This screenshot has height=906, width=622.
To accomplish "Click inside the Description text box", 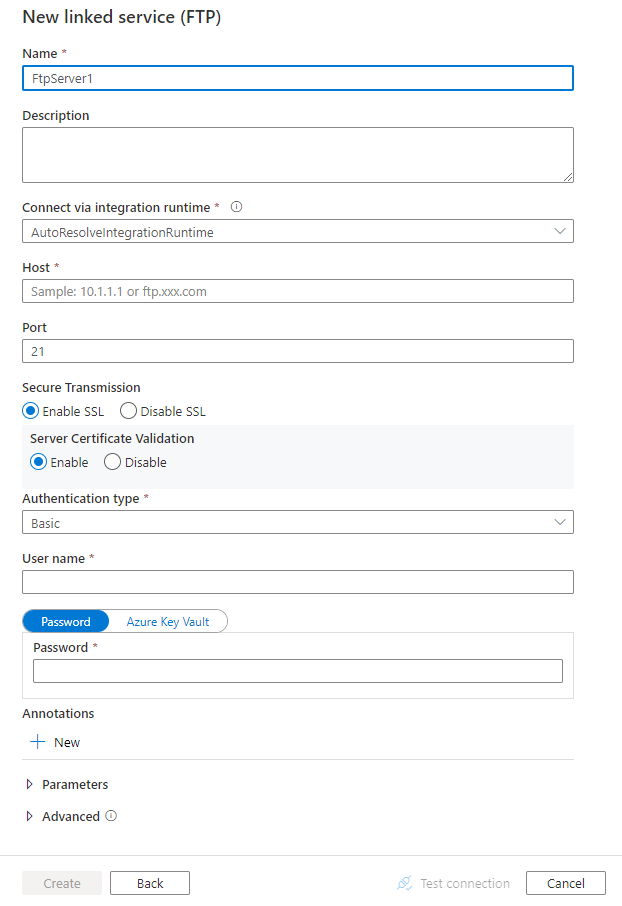I will click(x=297, y=154).
